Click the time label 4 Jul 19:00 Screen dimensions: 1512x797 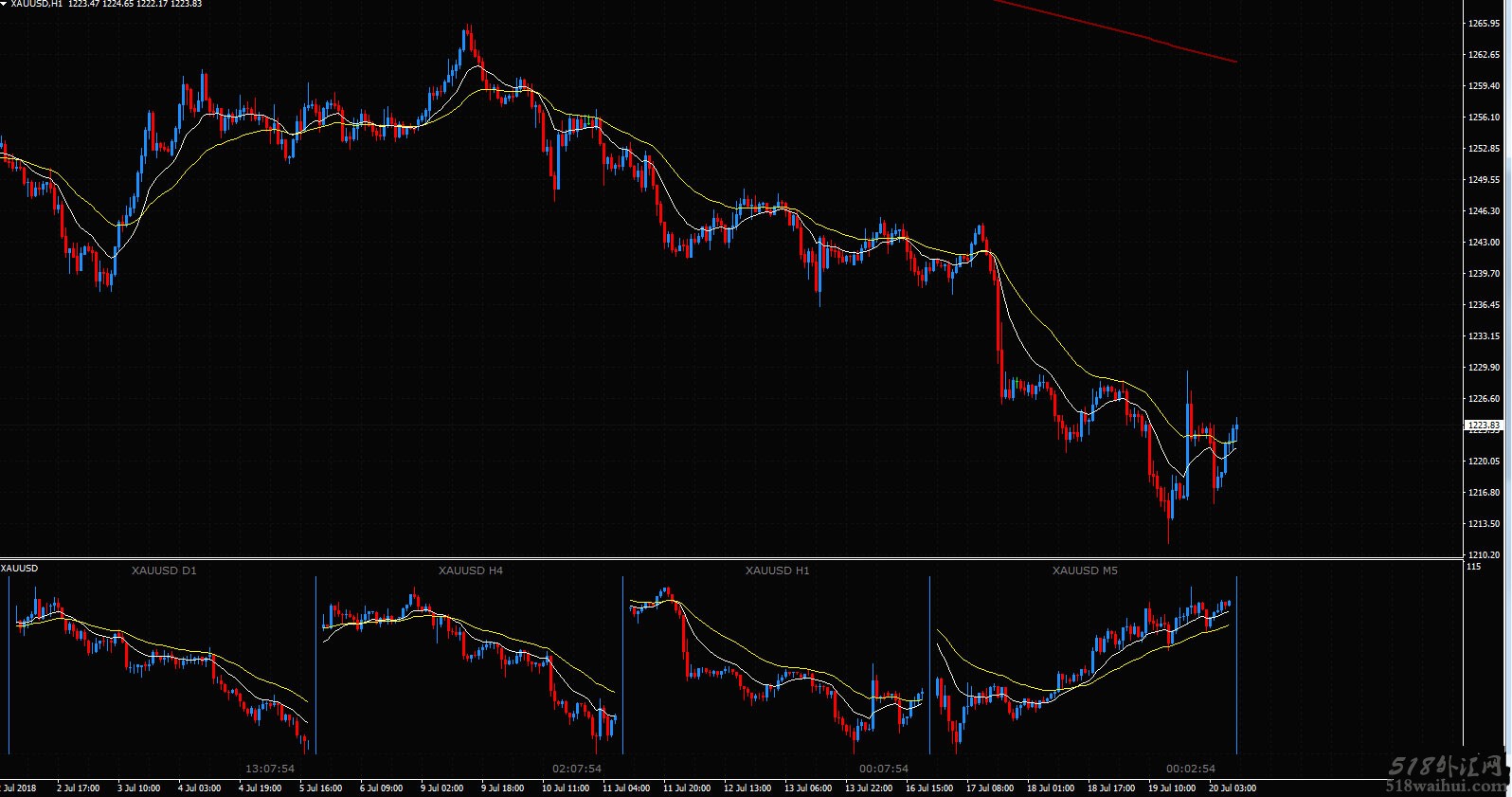[260, 788]
